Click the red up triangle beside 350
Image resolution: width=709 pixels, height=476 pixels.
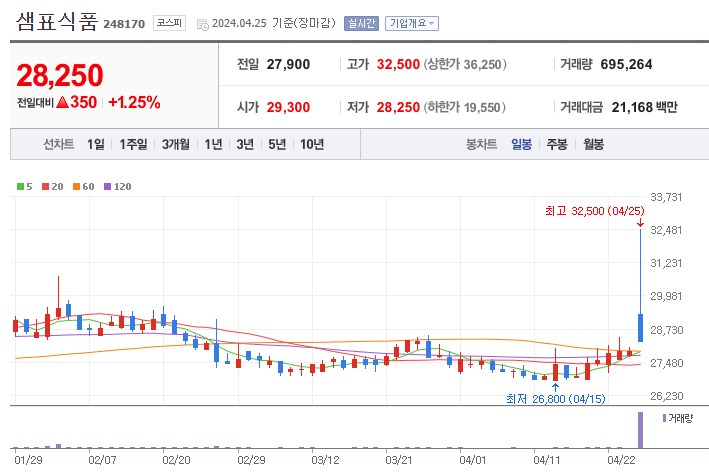[62, 102]
